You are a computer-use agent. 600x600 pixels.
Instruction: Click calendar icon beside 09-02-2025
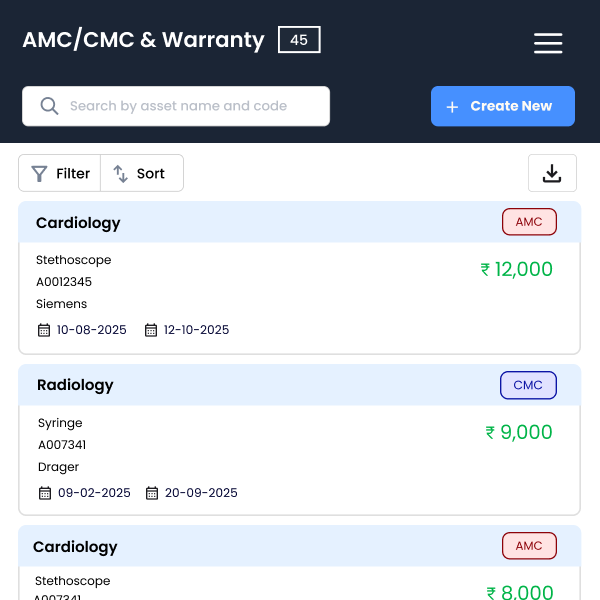tap(45, 493)
